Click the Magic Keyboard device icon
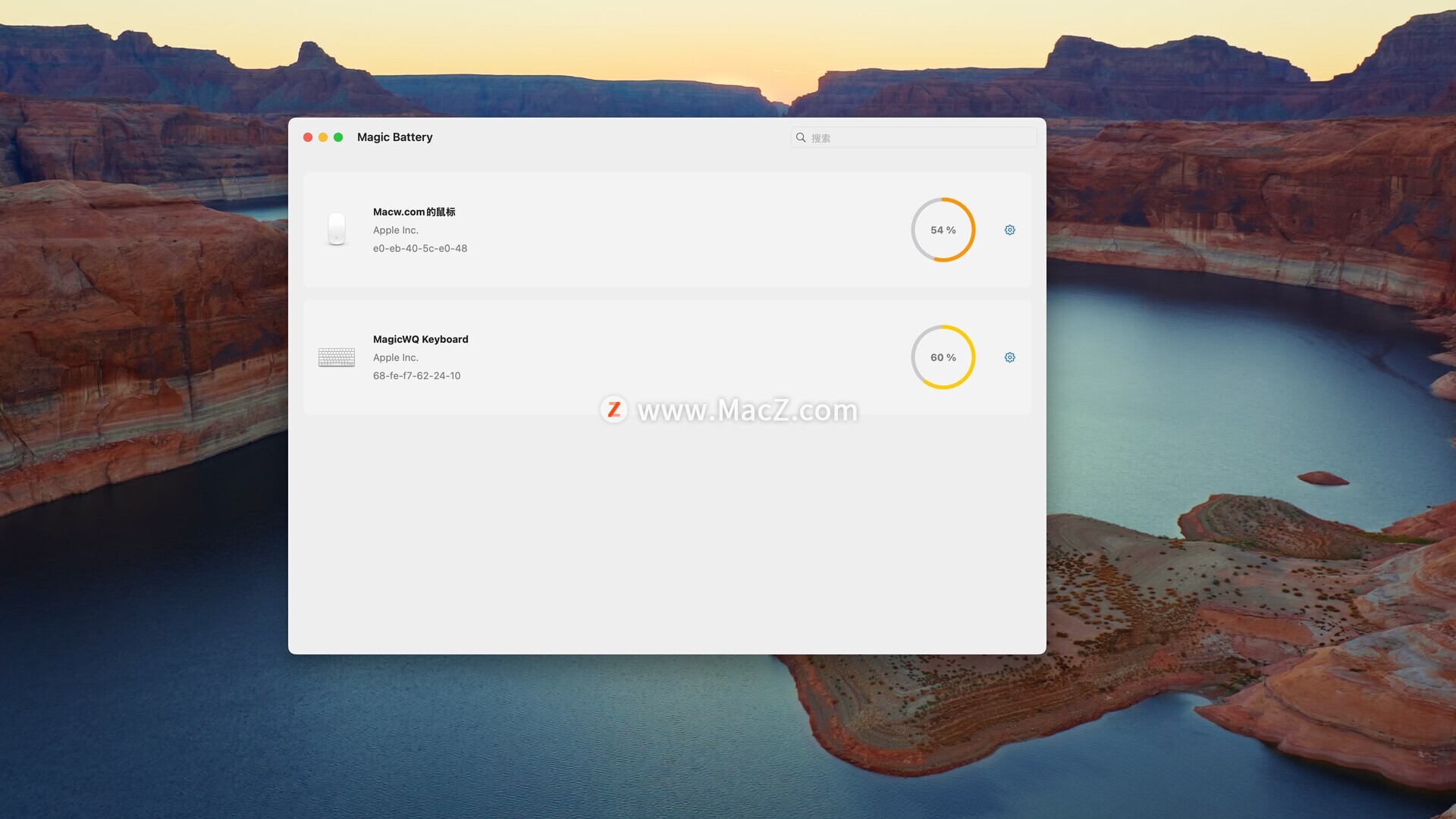Screen dimensions: 1456x819 click(336, 357)
